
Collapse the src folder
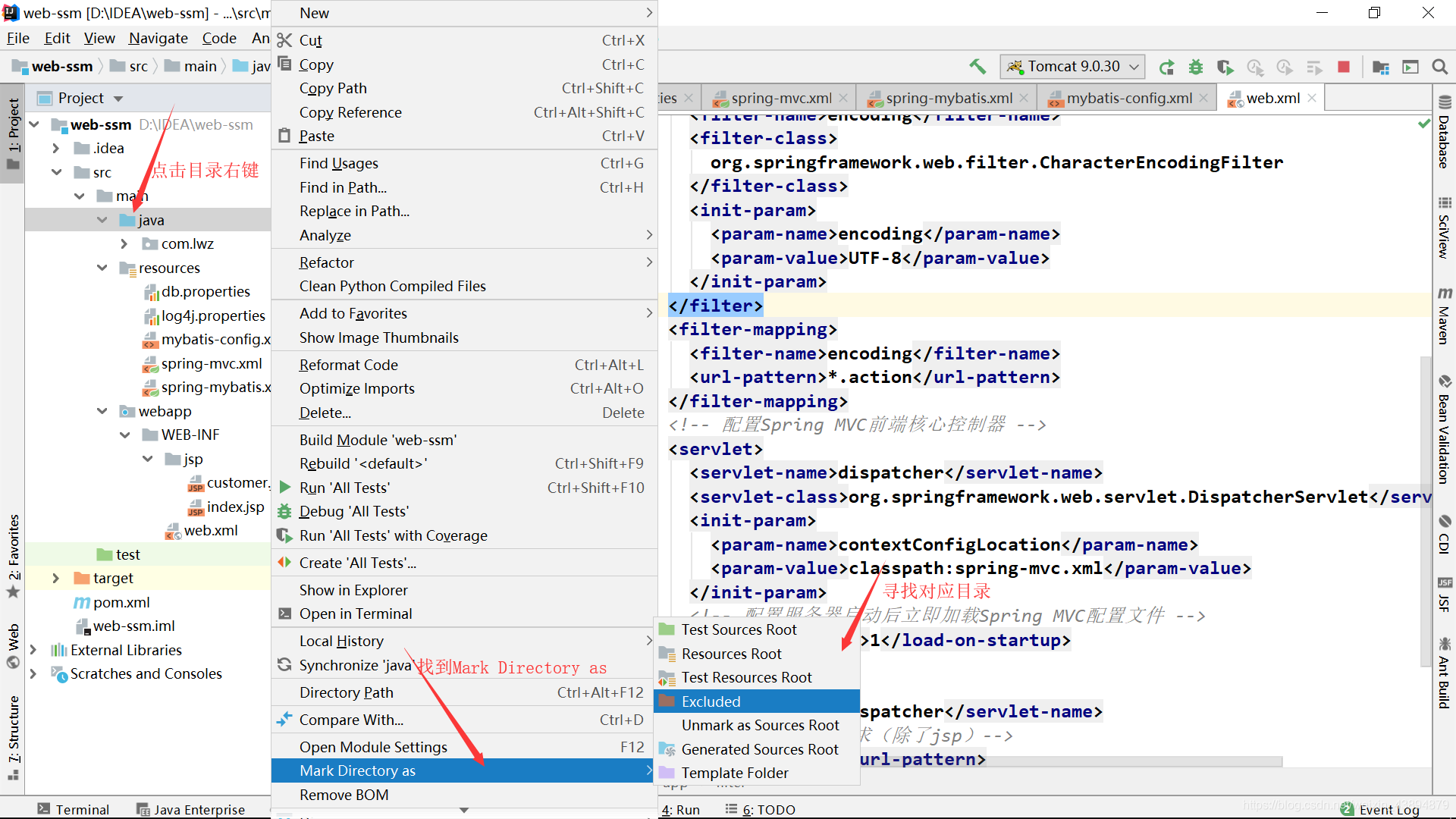(57, 172)
